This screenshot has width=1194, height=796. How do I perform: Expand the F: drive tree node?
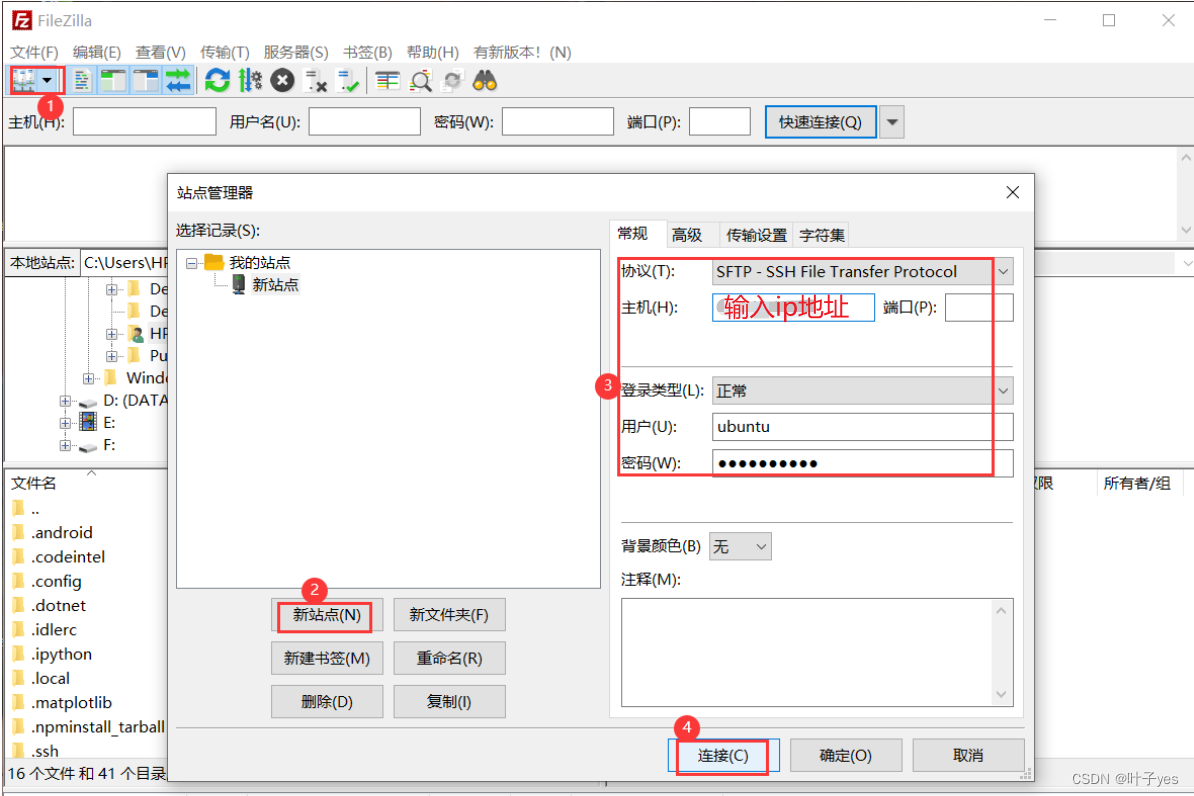pyautogui.click(x=65, y=445)
